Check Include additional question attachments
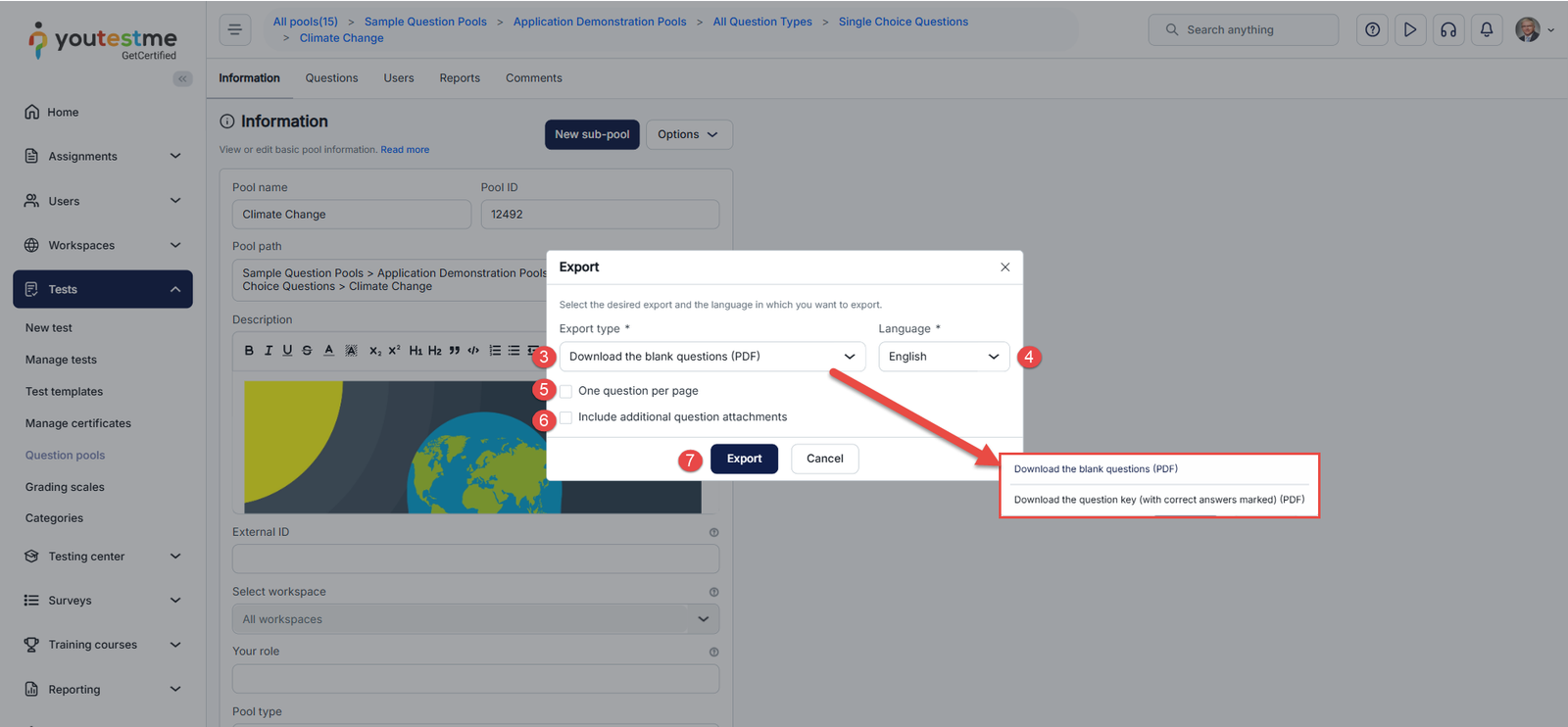This screenshot has height=727, width=1568. tap(566, 417)
